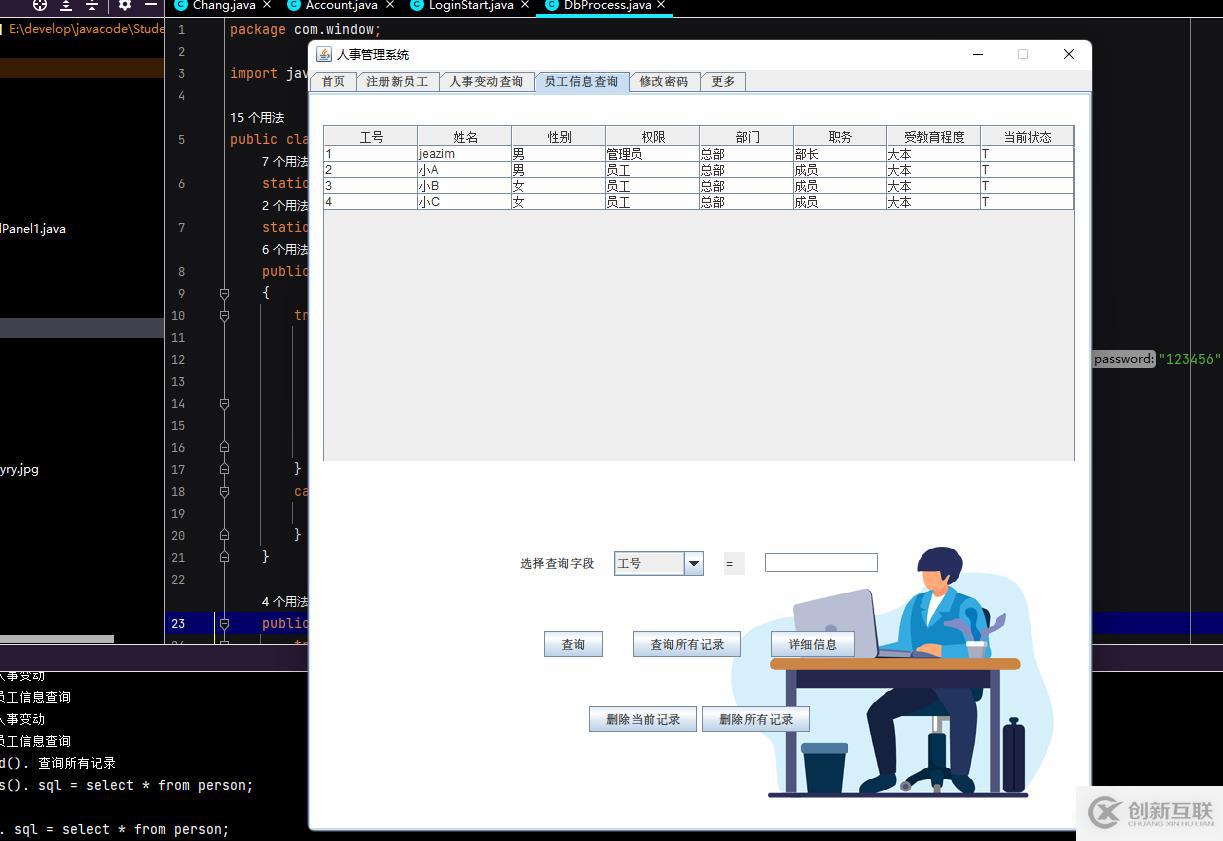Click the 查询所有记录 button
The height and width of the screenshot is (841, 1223).
[687, 645]
